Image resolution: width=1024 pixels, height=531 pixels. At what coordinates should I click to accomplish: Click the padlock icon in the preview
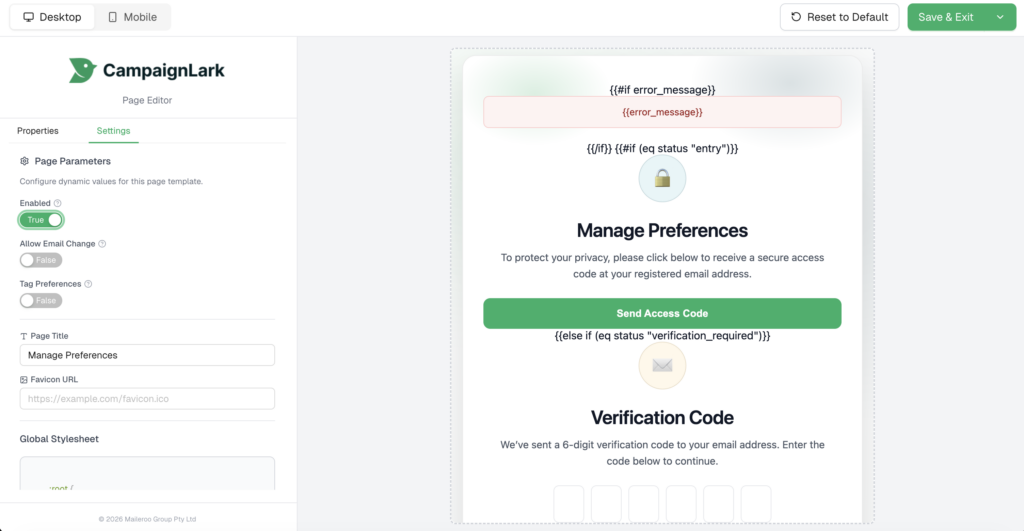click(x=662, y=179)
